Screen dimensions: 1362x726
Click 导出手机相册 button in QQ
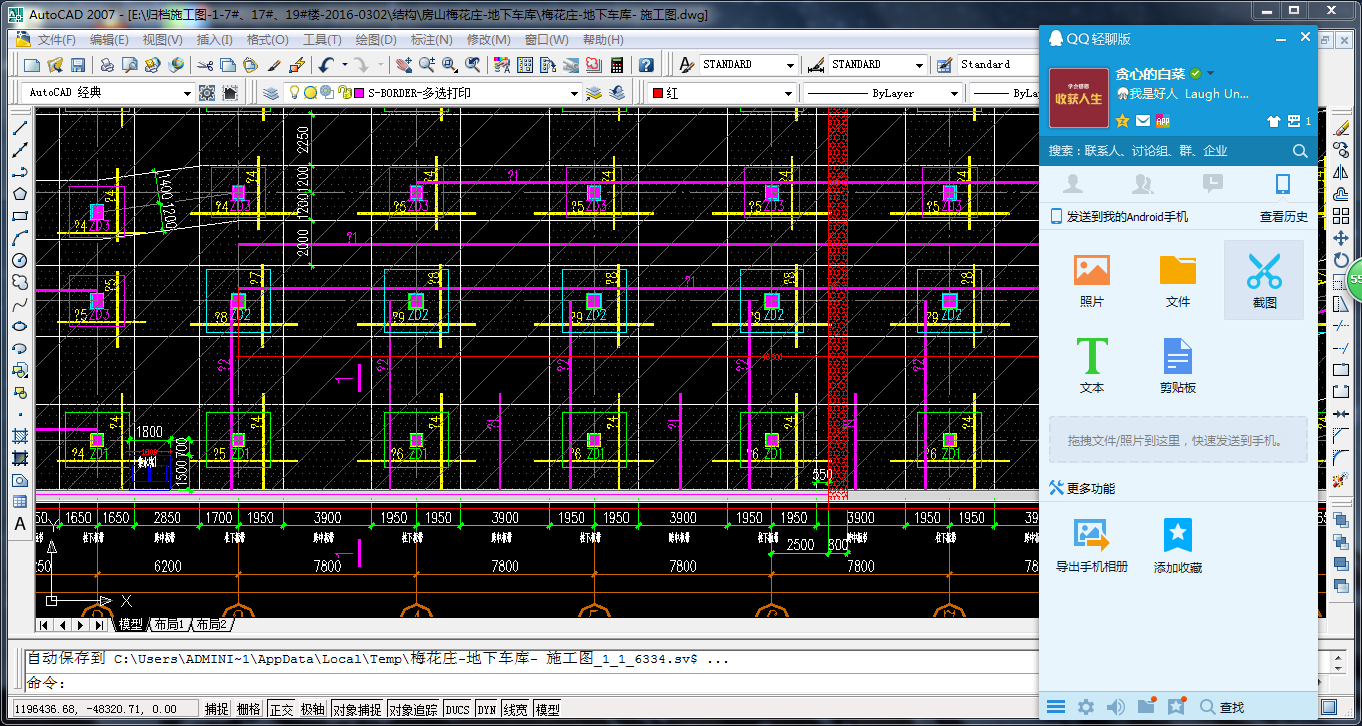1092,546
